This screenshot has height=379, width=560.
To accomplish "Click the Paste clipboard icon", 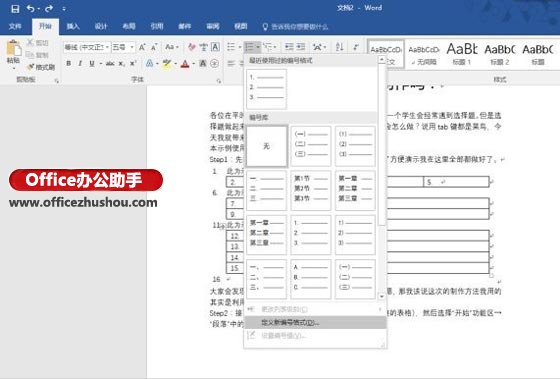I will [x=13, y=48].
